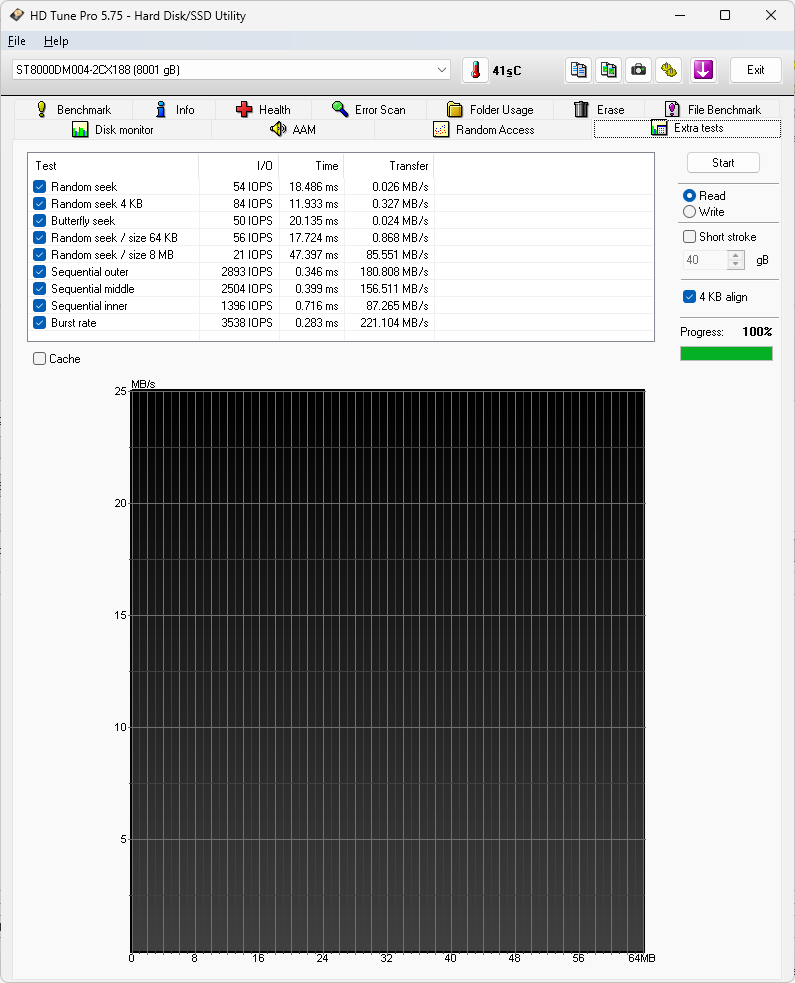Uncheck the Butterfly seek test

[x=39, y=221]
